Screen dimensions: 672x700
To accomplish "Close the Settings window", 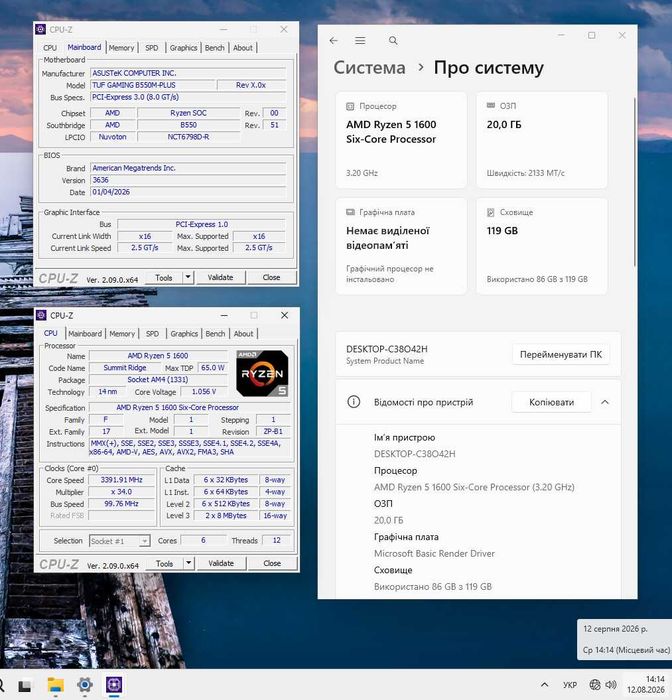I will tap(622, 35).
